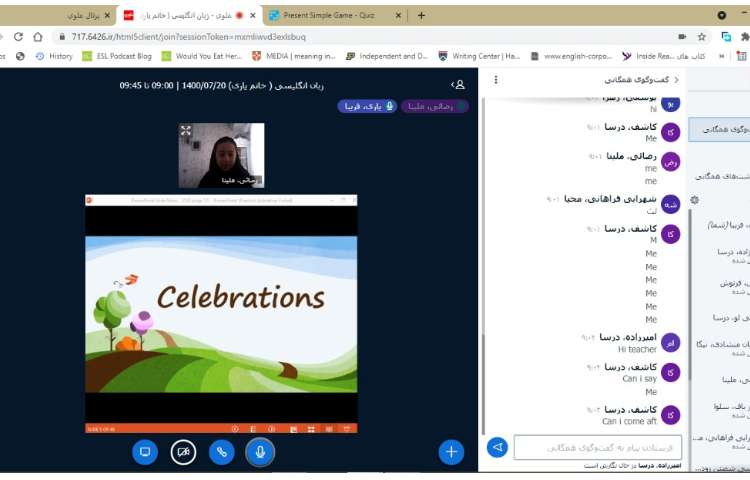Image resolution: width=750 pixels, height=480 pixels.
Task: Click the participant talking indicator badge
Action: (x=434, y=106)
